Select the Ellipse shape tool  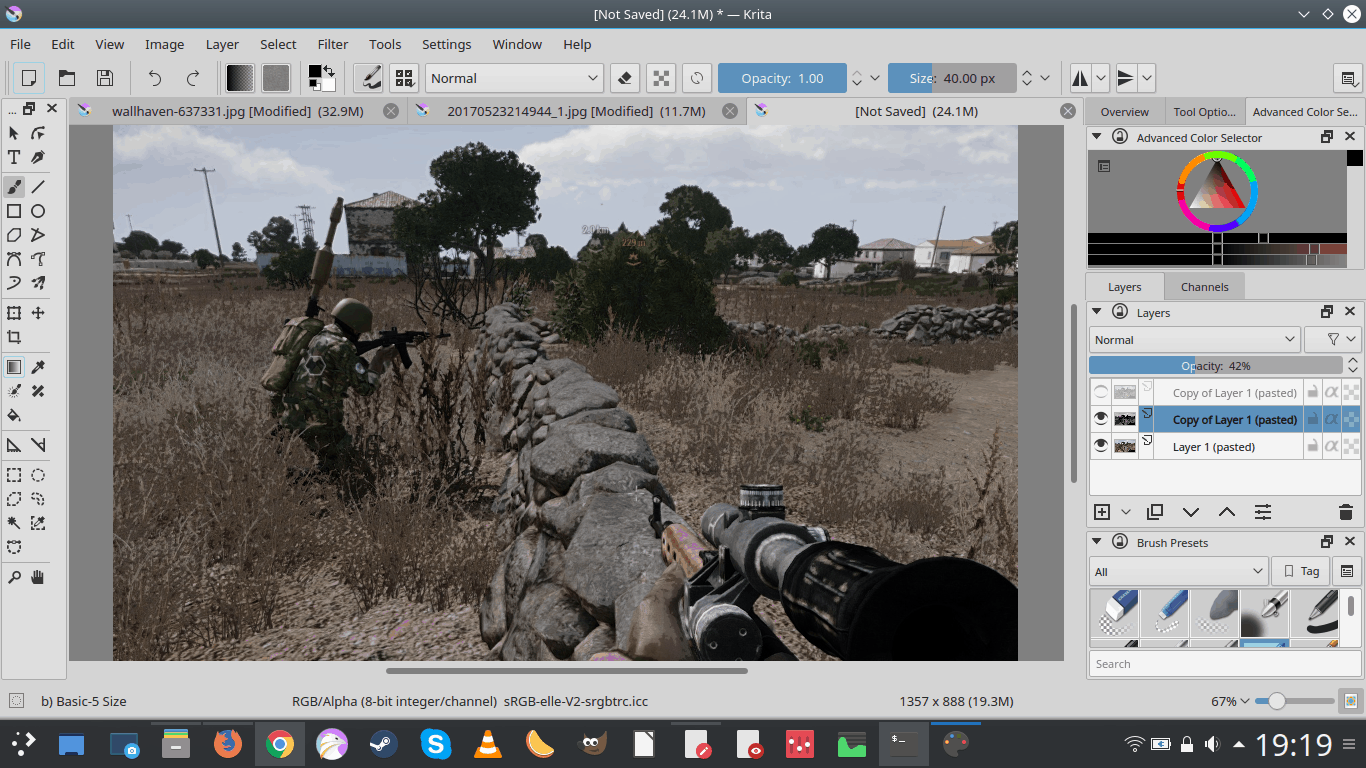(38, 211)
